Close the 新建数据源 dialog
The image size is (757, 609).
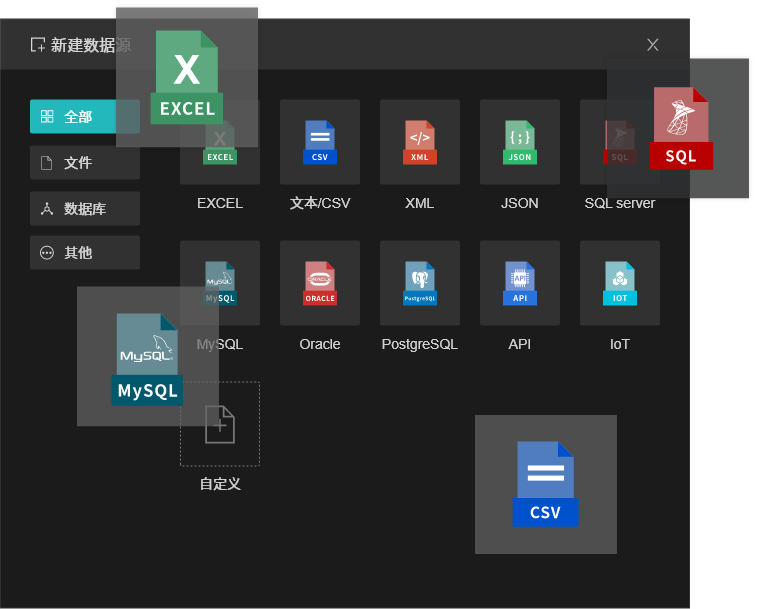pyautogui.click(x=653, y=45)
